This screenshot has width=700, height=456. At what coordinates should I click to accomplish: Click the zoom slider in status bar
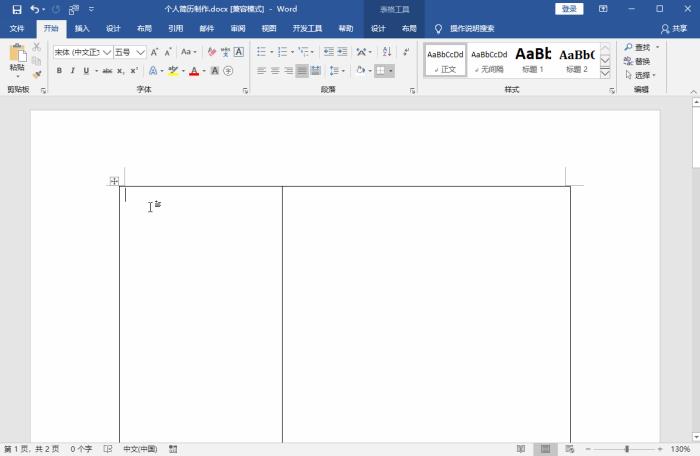627,449
